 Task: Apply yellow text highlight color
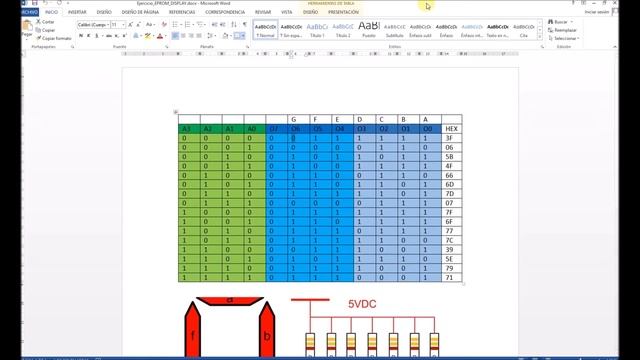point(147,36)
